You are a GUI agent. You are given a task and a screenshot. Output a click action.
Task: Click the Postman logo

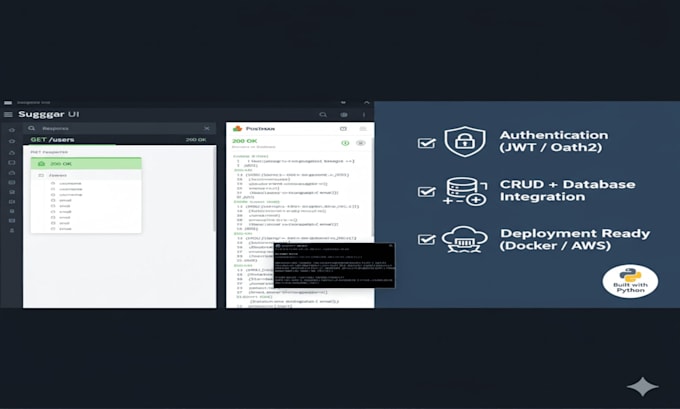tap(237, 128)
